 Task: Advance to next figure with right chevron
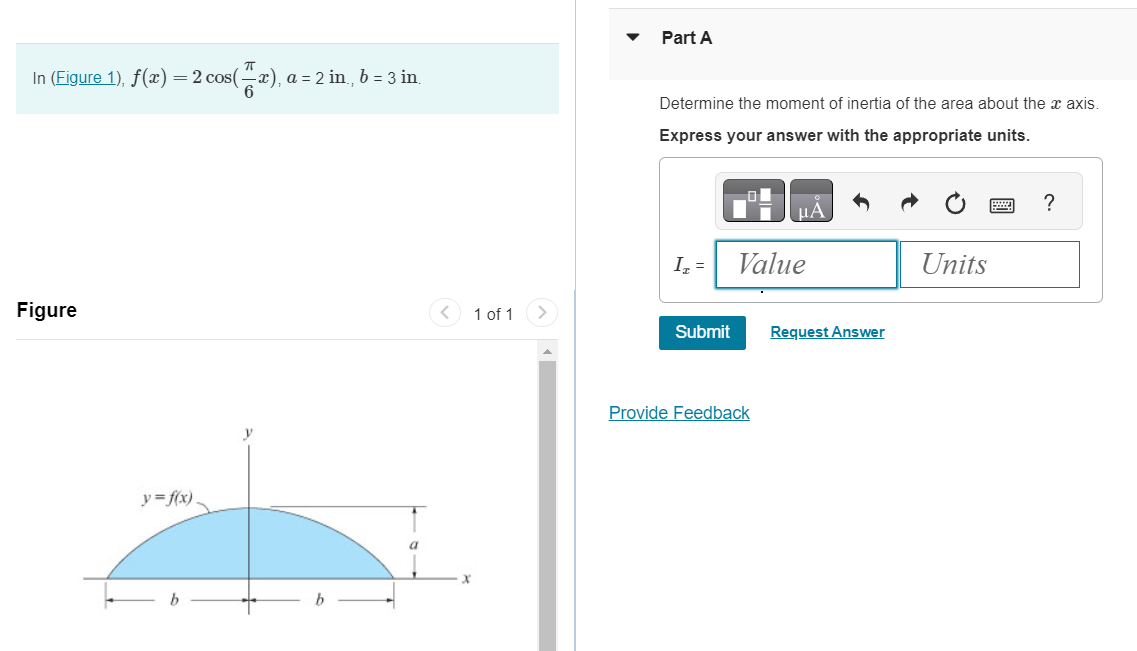coord(541,312)
